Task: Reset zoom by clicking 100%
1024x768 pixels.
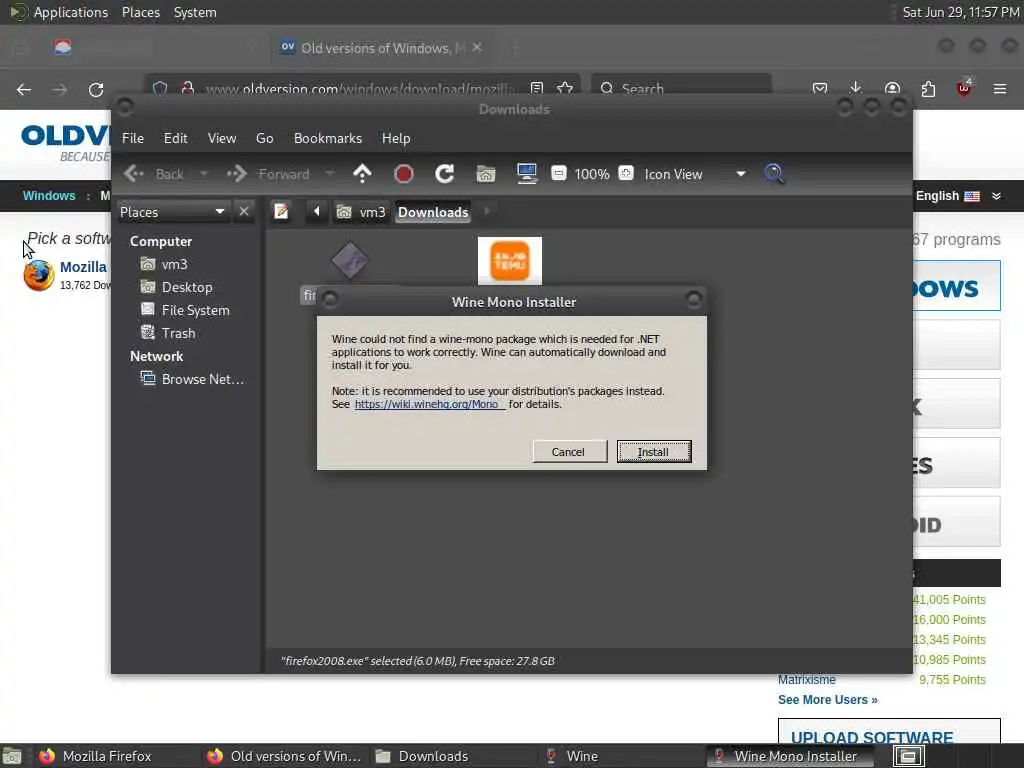Action: [x=592, y=174]
